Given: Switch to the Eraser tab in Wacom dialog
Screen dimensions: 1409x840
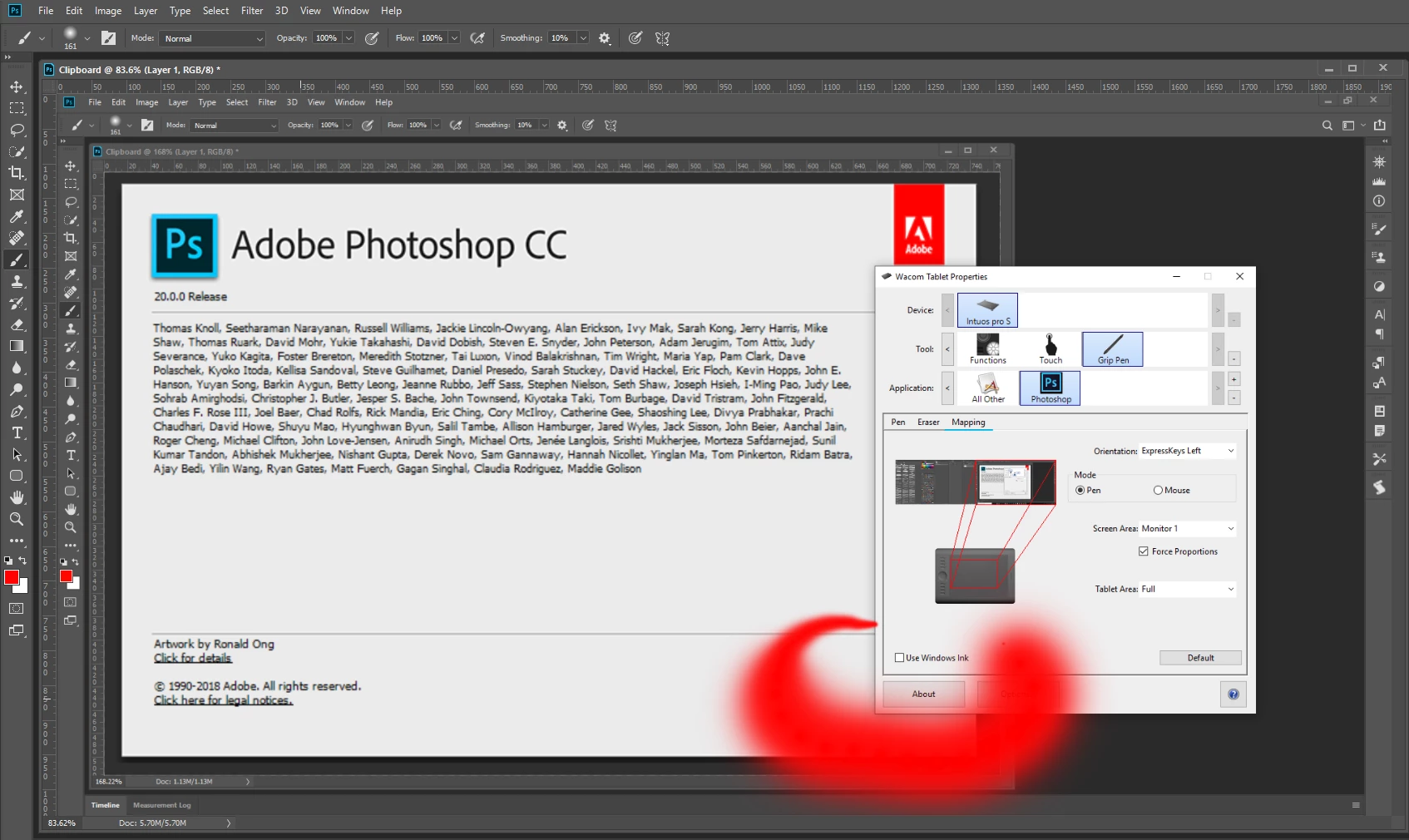Looking at the screenshot, I should (x=928, y=422).
